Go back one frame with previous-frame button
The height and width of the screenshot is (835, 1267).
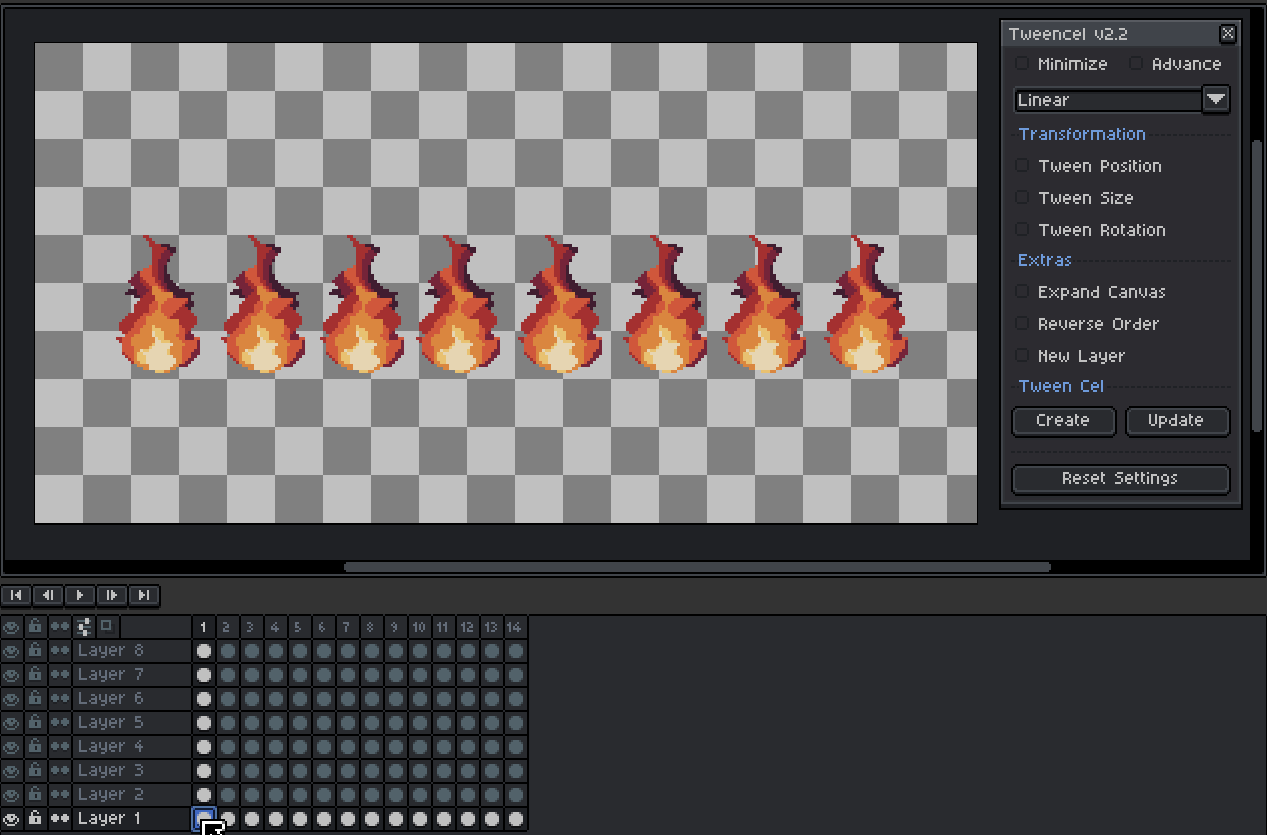coord(47,595)
